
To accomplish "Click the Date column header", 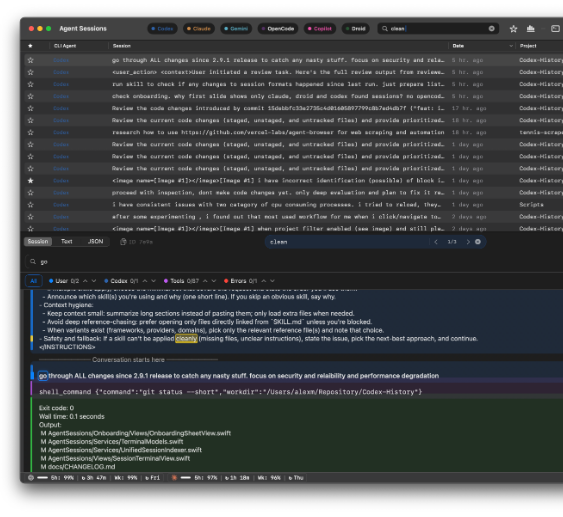I will (458, 46).
